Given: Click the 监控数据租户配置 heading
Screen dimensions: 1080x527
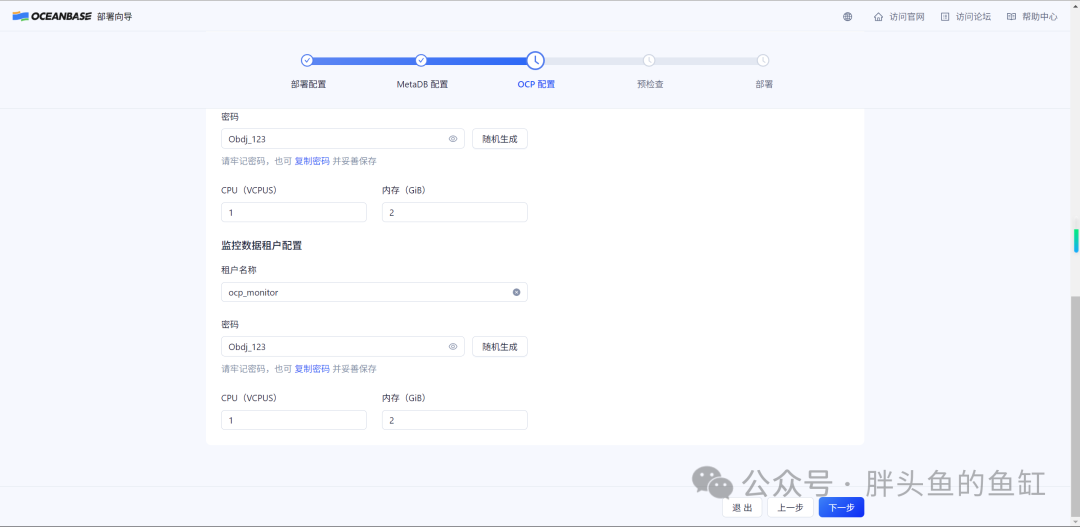Looking at the screenshot, I should click(x=262, y=245).
